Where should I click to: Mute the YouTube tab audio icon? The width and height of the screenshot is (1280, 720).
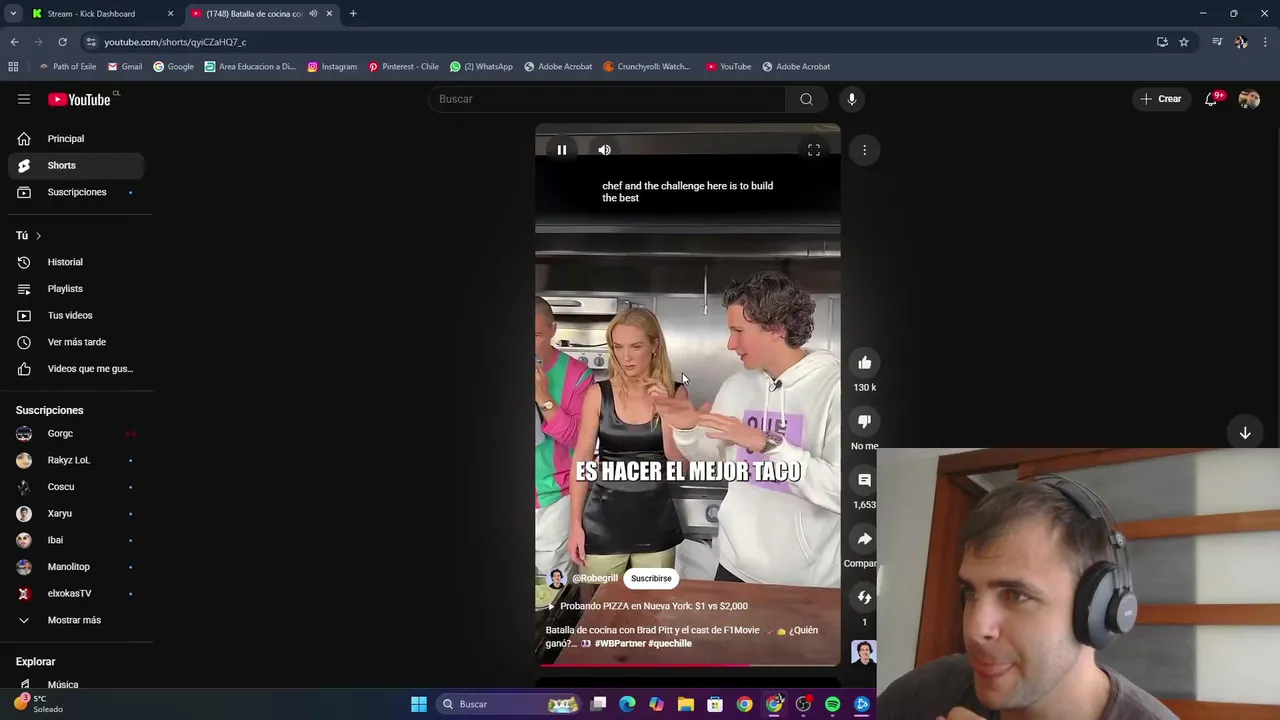point(313,14)
